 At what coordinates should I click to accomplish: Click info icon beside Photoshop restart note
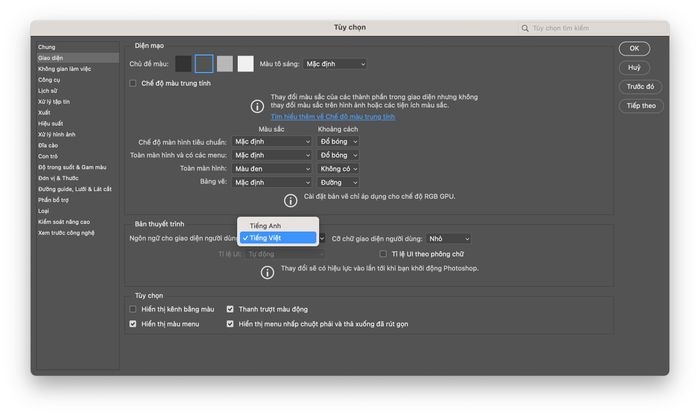[267, 272]
